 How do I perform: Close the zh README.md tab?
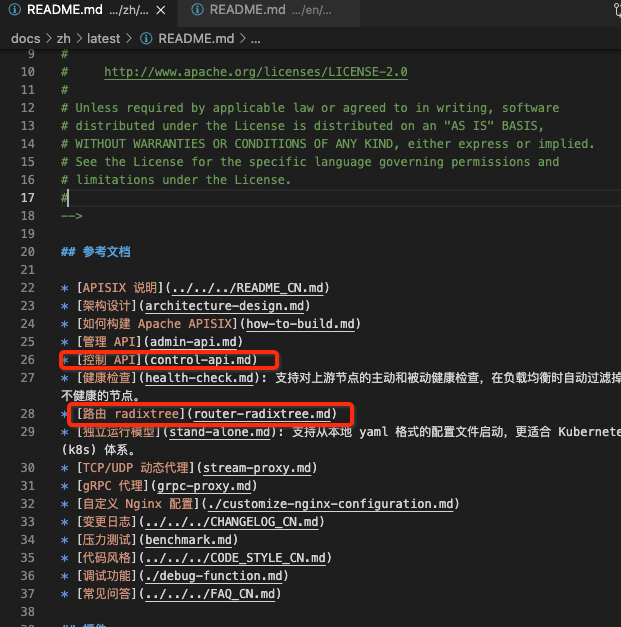161,10
